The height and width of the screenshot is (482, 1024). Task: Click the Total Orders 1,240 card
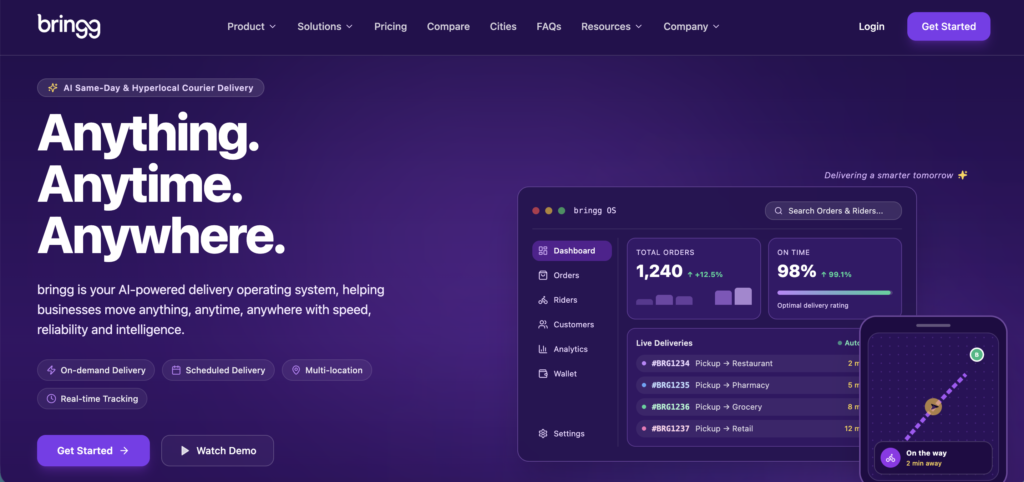[694, 278]
